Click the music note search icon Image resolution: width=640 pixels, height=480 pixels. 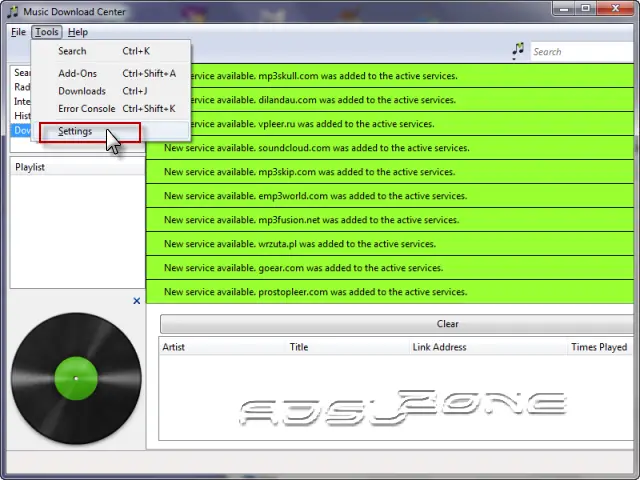pyautogui.click(x=518, y=51)
